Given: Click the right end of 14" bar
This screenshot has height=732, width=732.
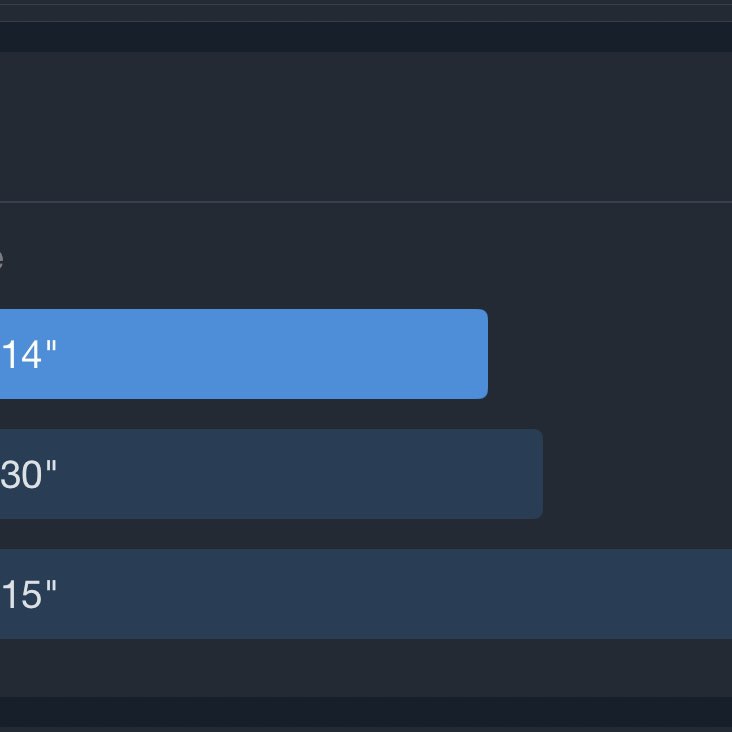Looking at the screenshot, I should (x=470, y=354).
